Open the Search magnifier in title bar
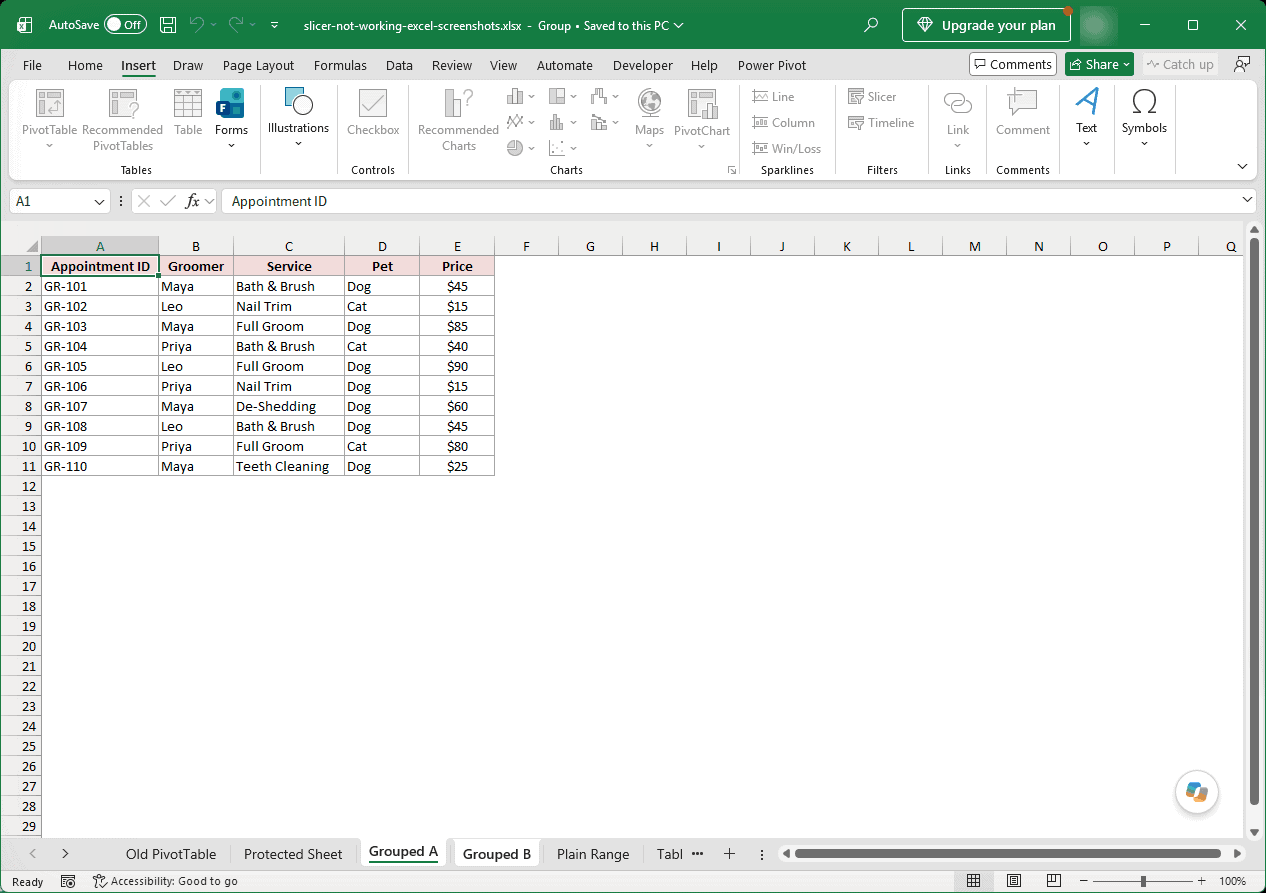 [872, 25]
